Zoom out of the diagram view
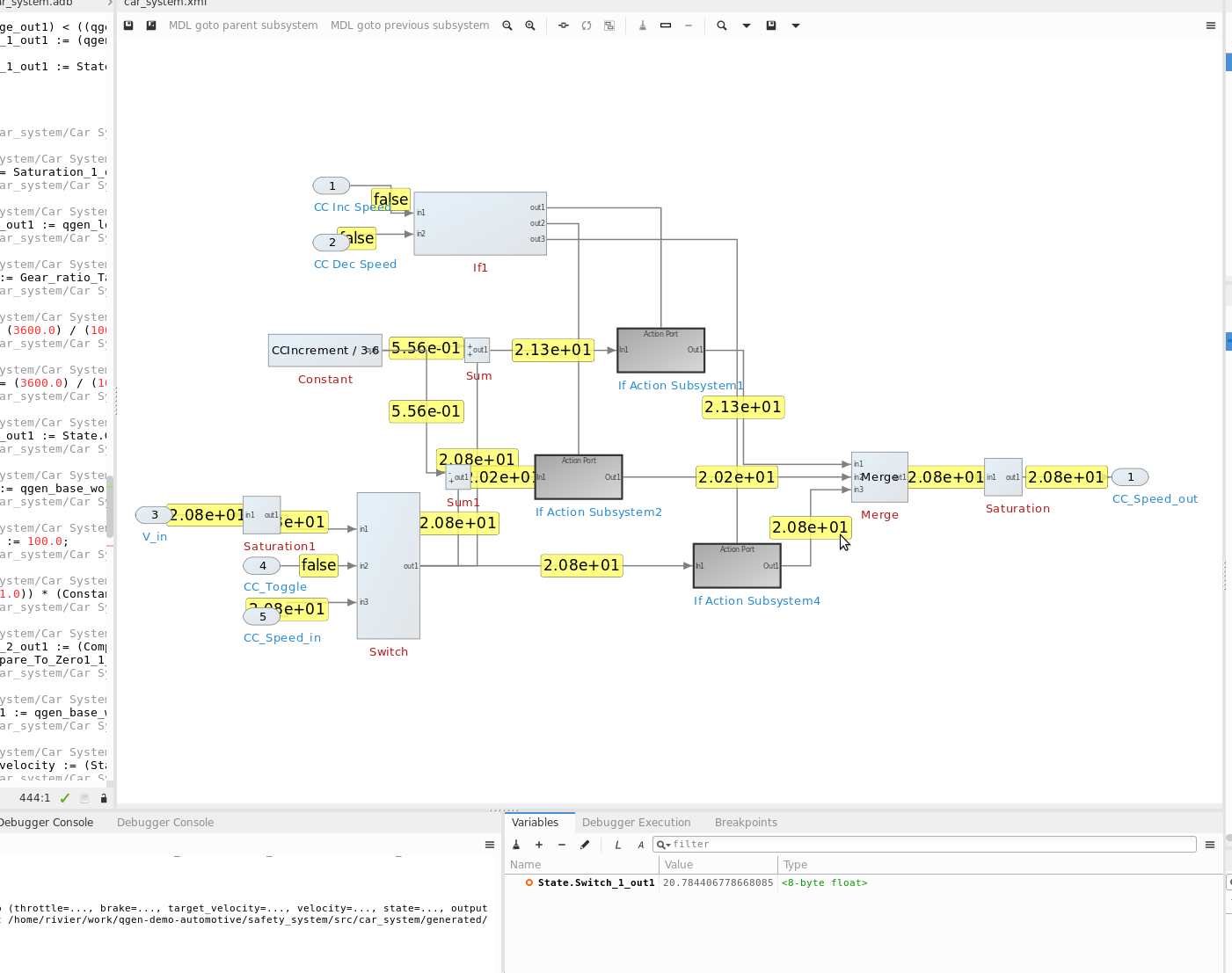This screenshot has width=1232, height=973. (507, 25)
